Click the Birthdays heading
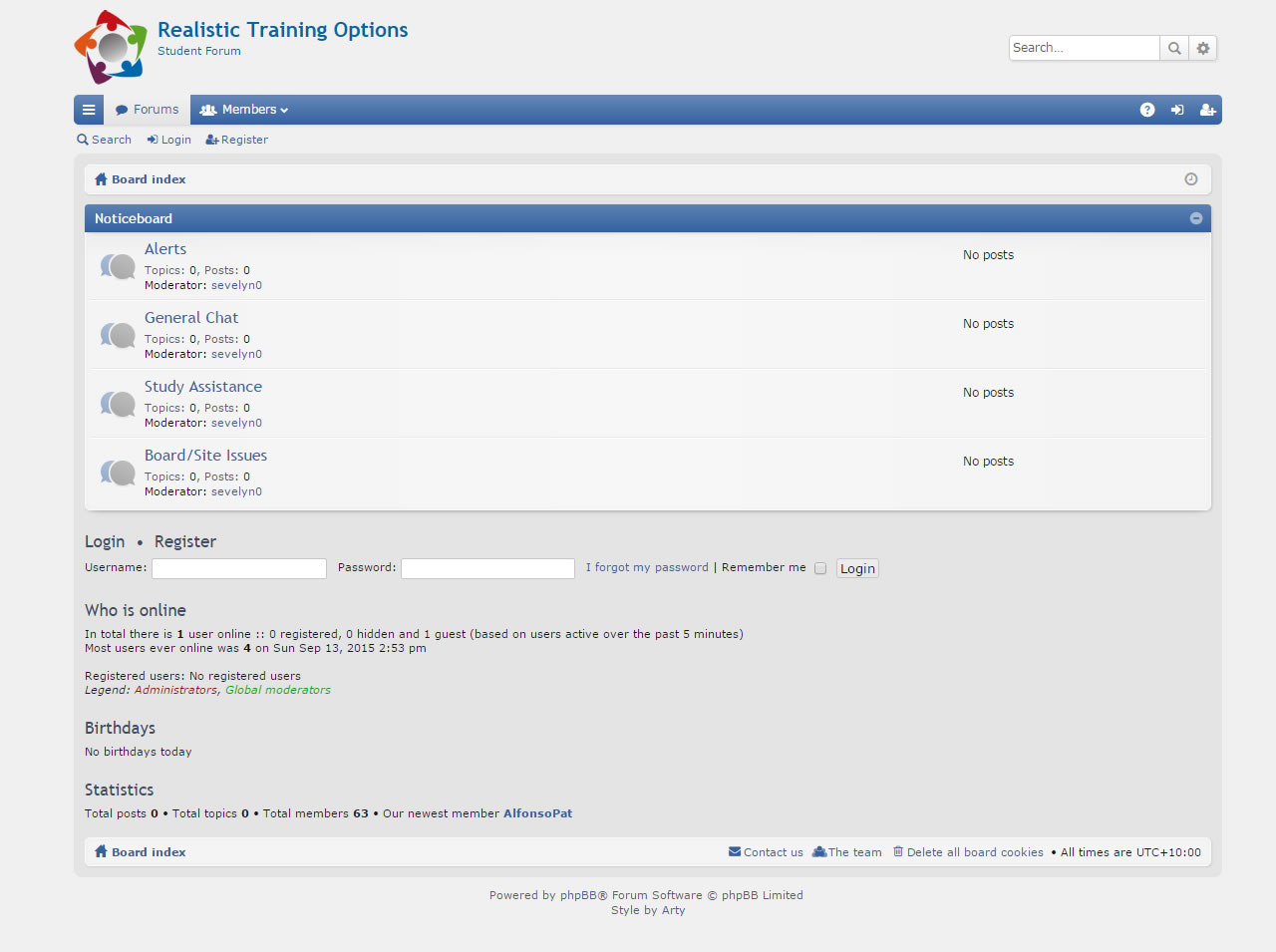 pyautogui.click(x=120, y=728)
